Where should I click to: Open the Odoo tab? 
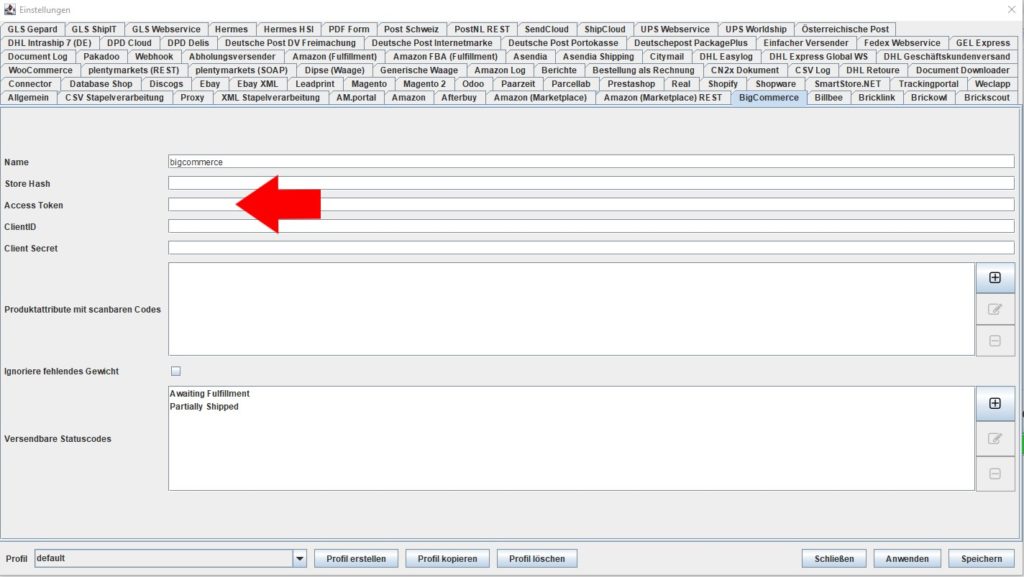[x=473, y=84]
